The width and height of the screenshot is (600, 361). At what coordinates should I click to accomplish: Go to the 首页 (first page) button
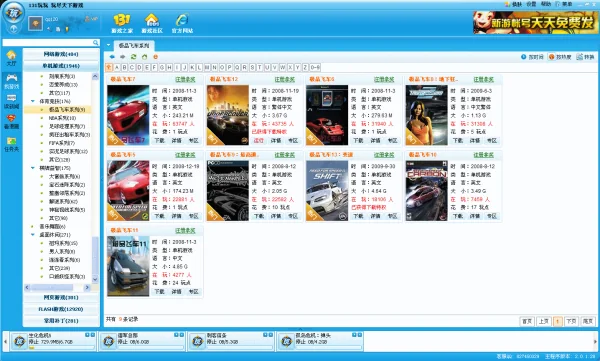click(x=527, y=321)
